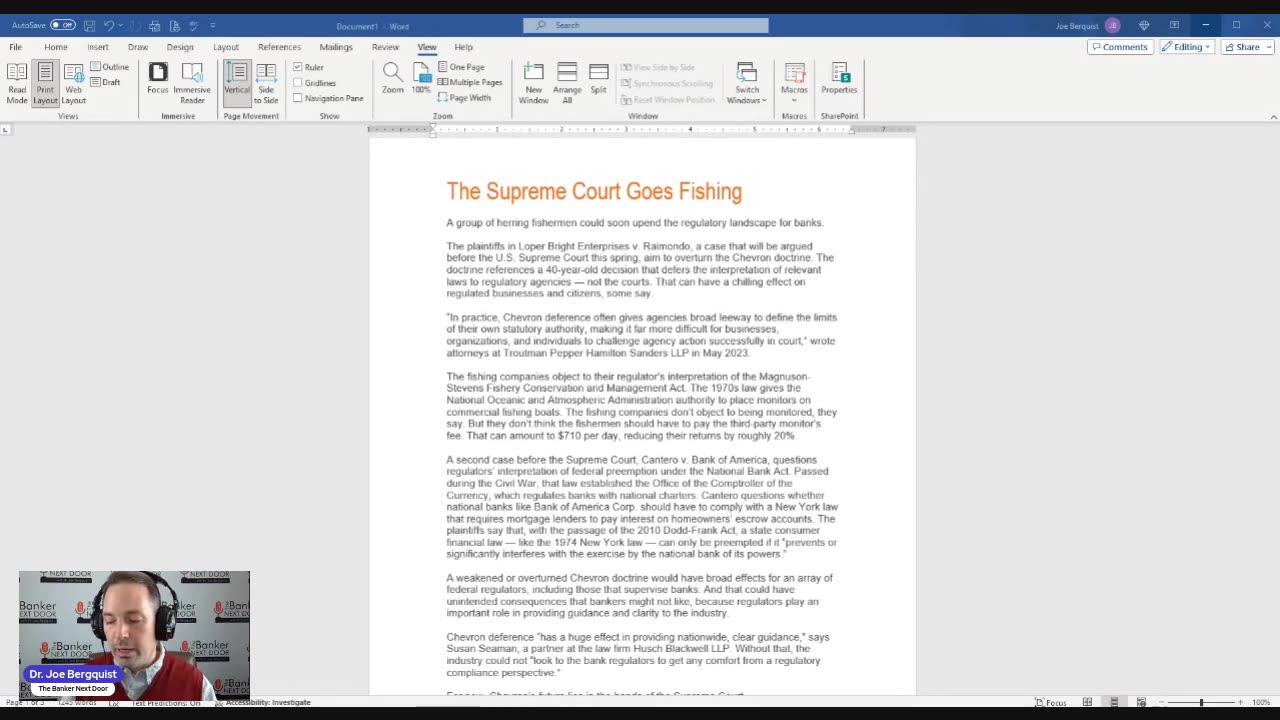Screen dimensions: 1280x720
Task: Select Read Mode in status bar view buttons
Action: [1087, 702]
